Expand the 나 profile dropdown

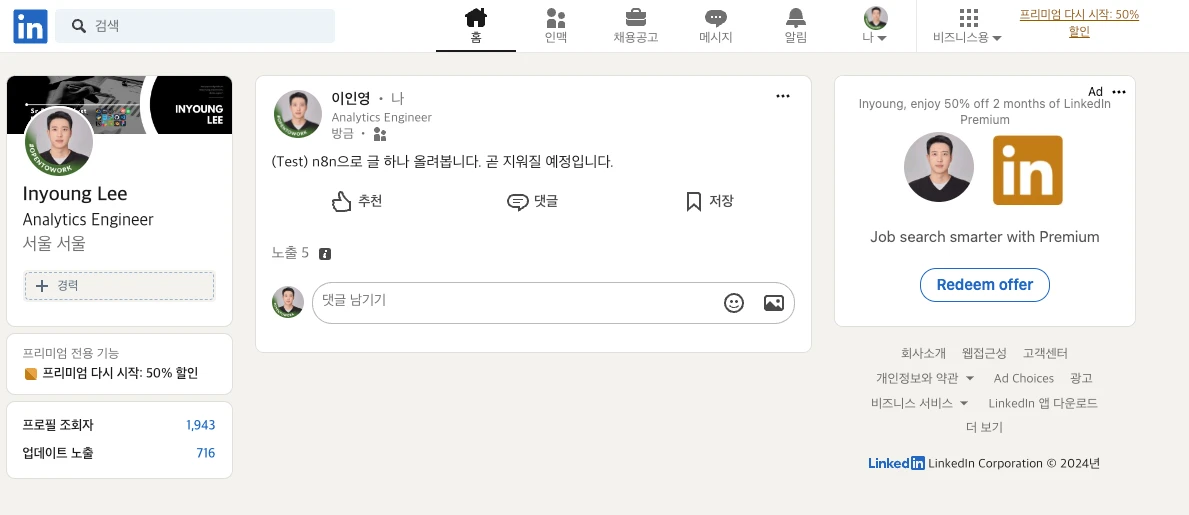click(x=875, y=26)
